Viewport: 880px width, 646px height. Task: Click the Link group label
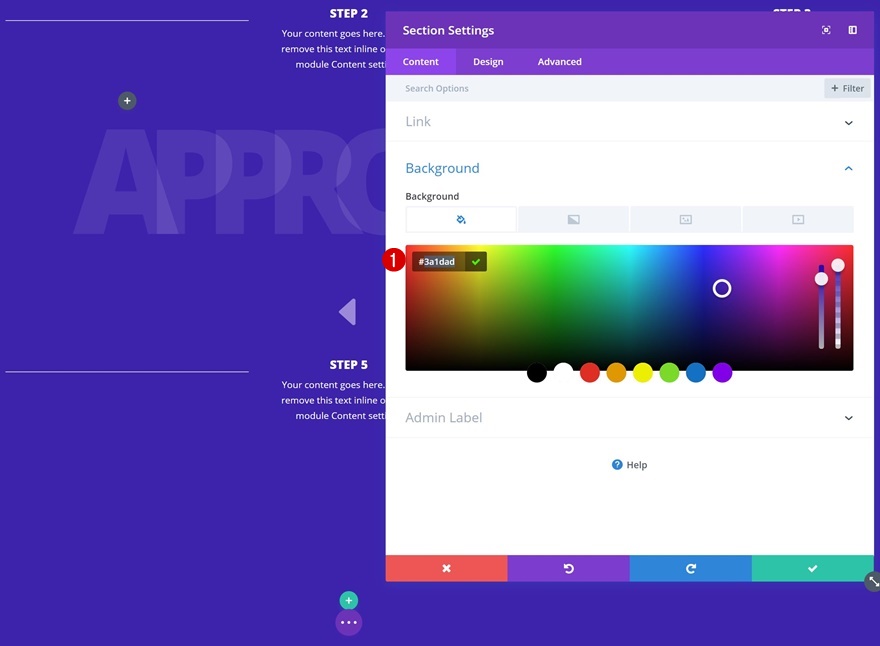point(418,122)
